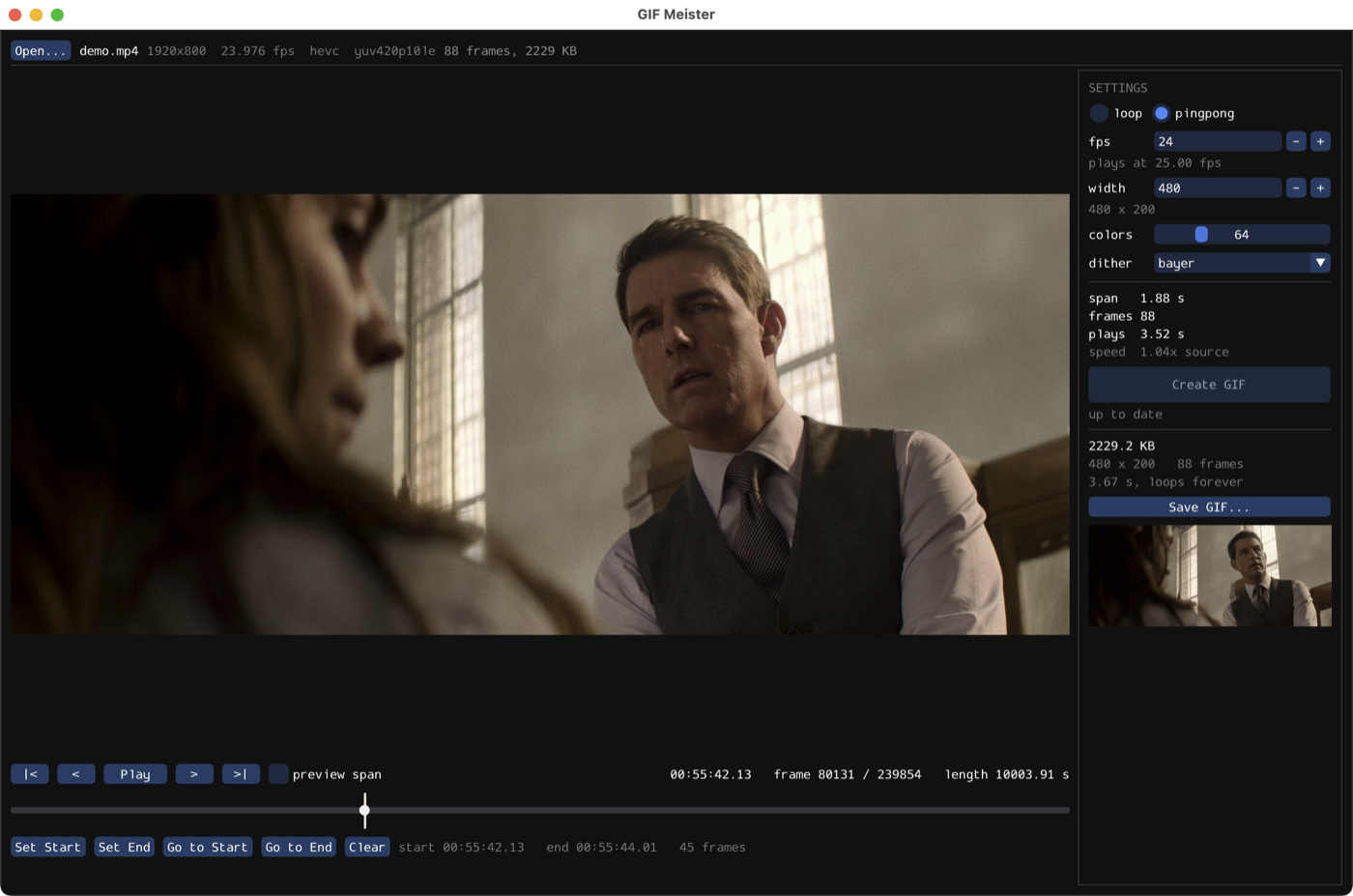This screenshot has height=896, width=1353.
Task: Open the dither dropdown showing bayer
Action: (1242, 263)
